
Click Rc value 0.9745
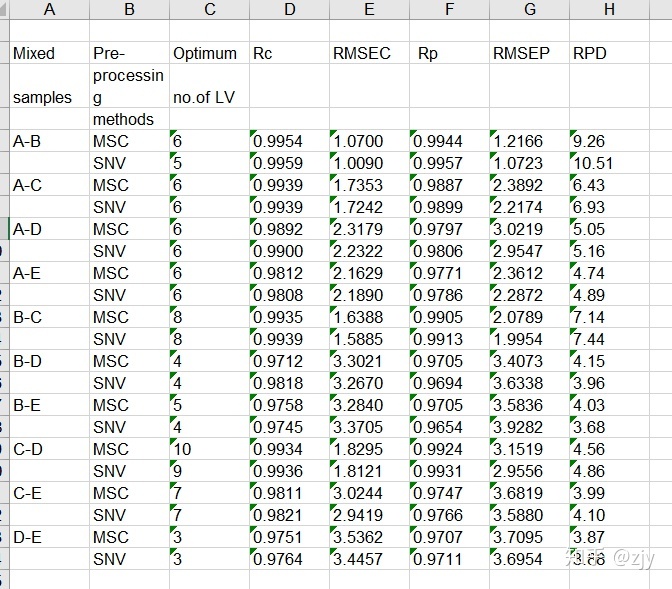tap(290, 427)
